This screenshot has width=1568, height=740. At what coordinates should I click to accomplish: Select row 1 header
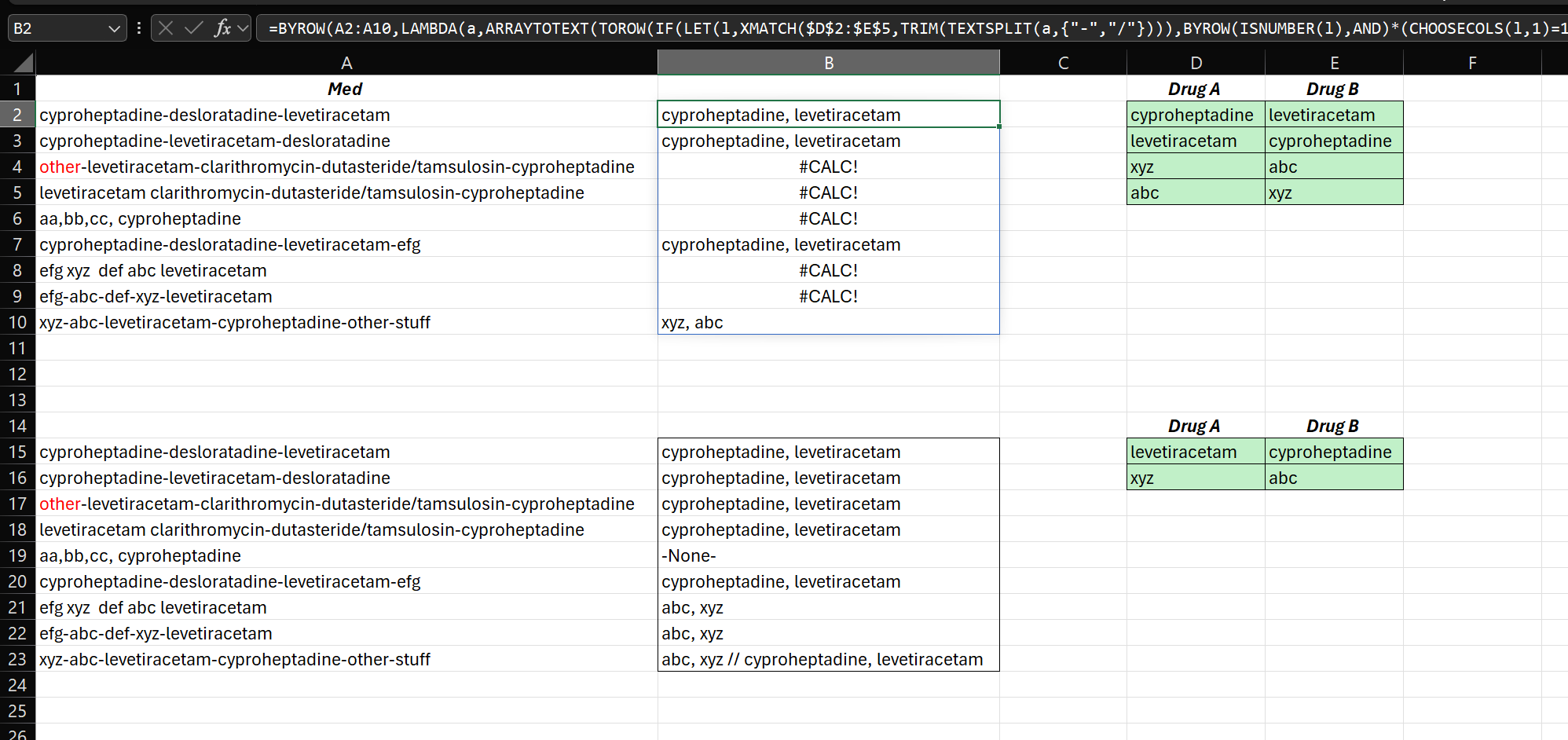point(17,89)
